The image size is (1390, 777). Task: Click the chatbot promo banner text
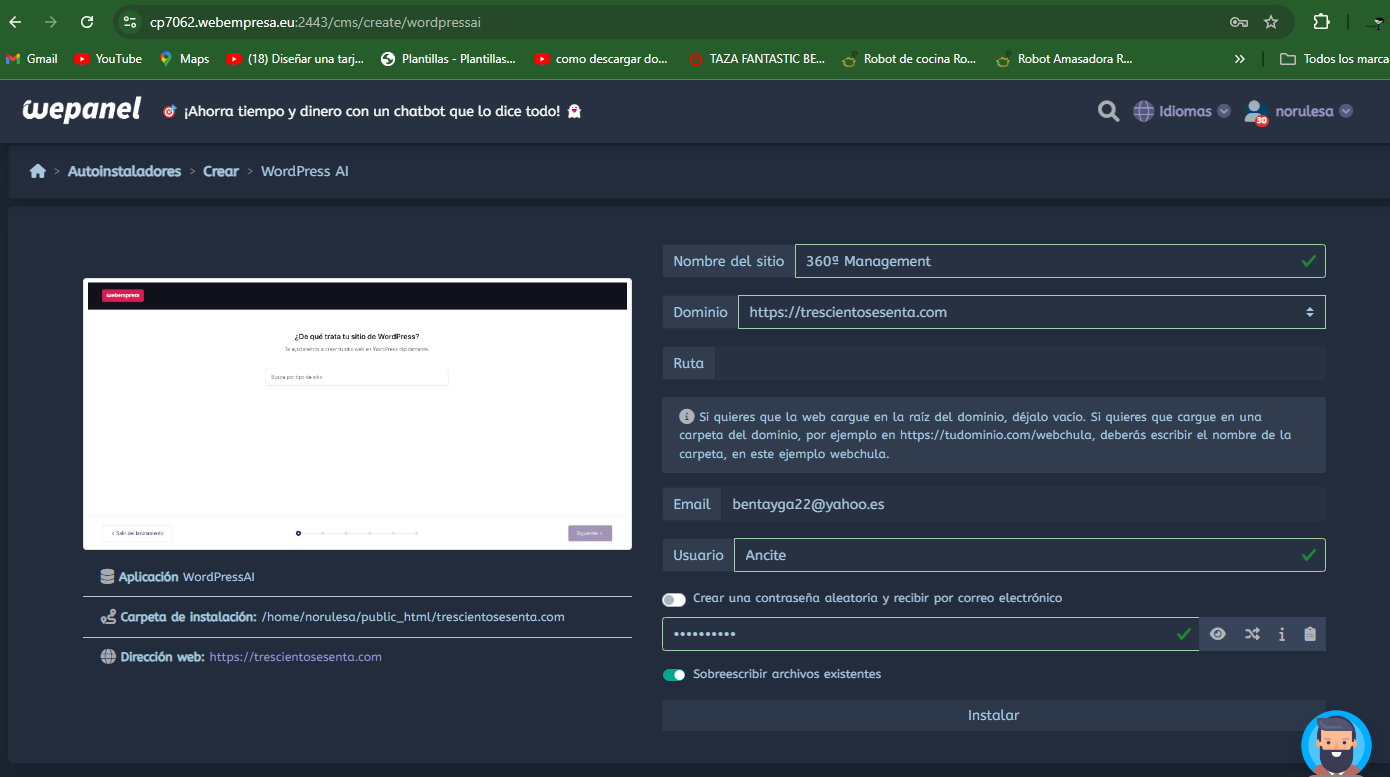tap(371, 111)
